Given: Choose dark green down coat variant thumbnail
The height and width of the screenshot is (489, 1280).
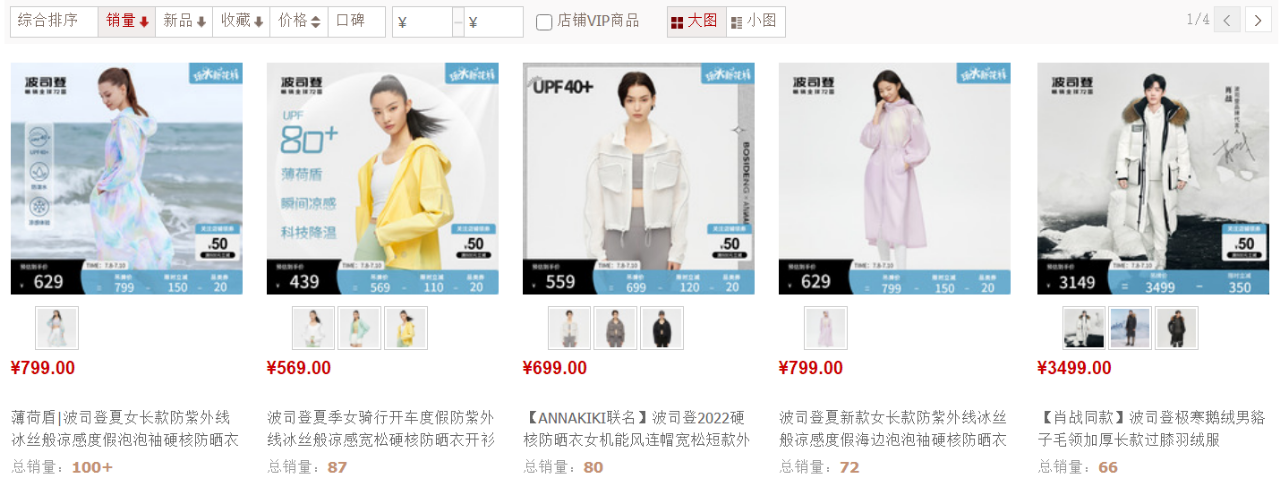Looking at the screenshot, I should pyautogui.click(x=1177, y=328).
